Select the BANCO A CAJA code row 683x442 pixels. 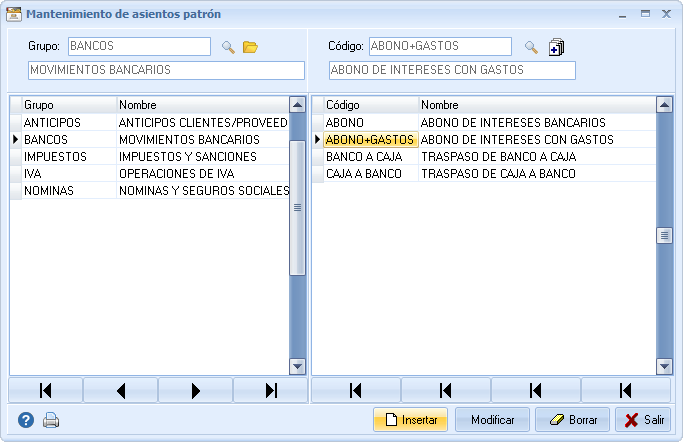[484, 157]
